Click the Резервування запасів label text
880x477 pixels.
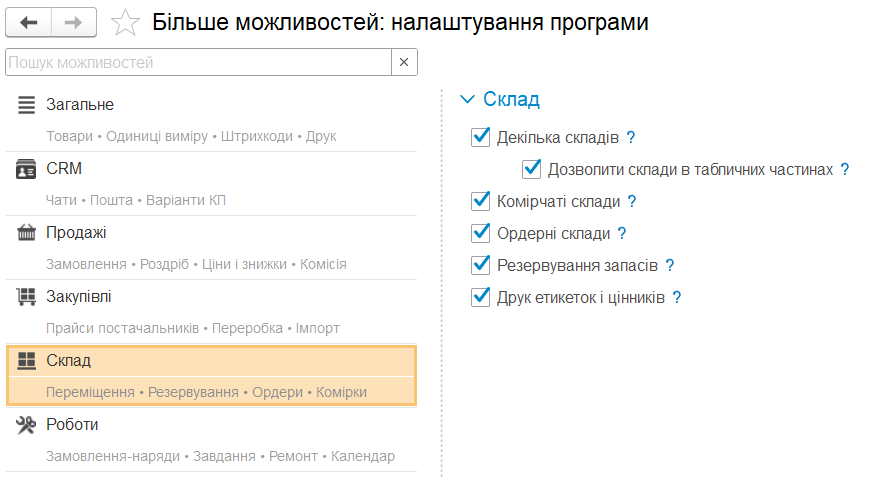click(578, 265)
